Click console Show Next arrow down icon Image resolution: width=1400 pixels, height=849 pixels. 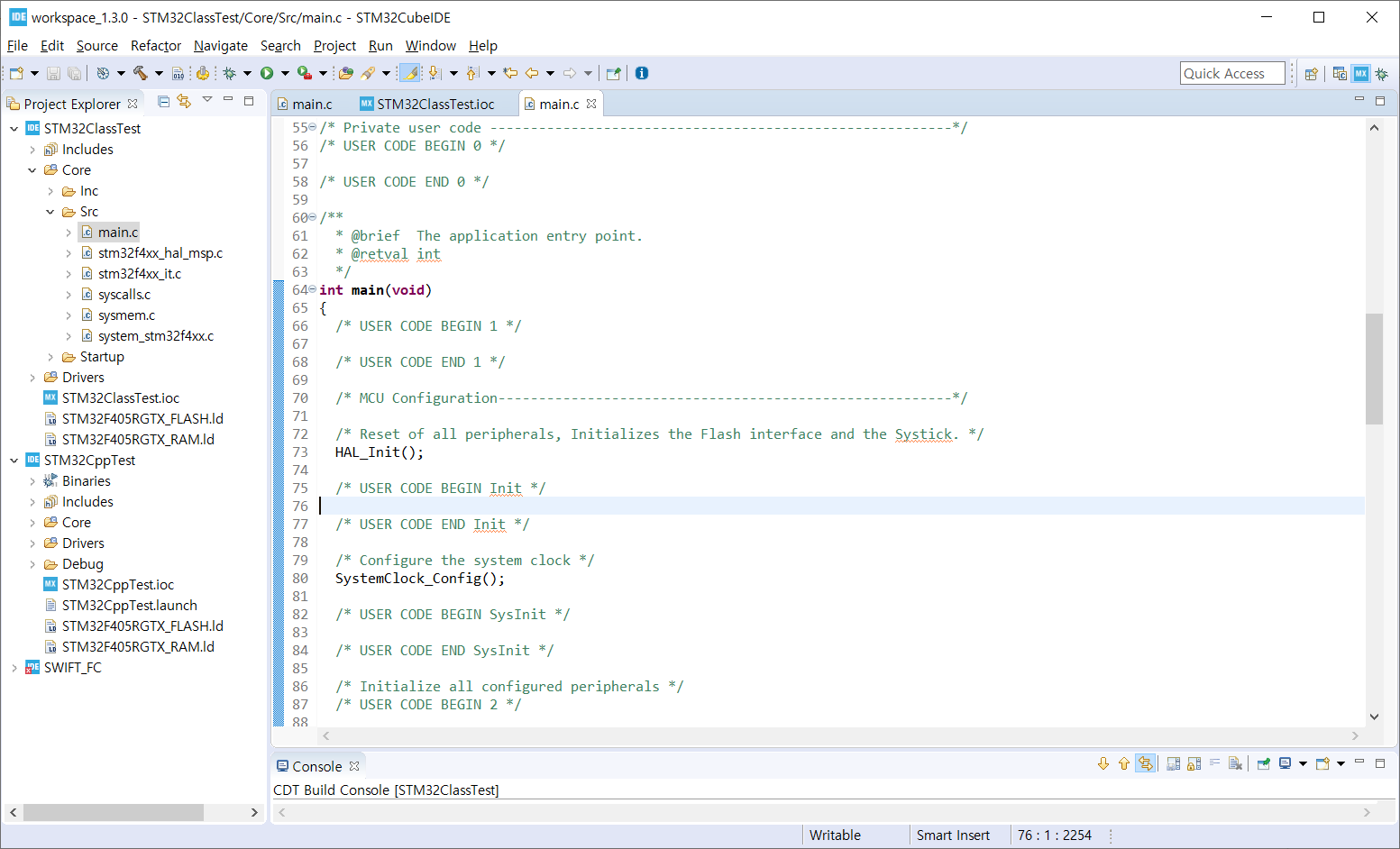tap(1103, 764)
